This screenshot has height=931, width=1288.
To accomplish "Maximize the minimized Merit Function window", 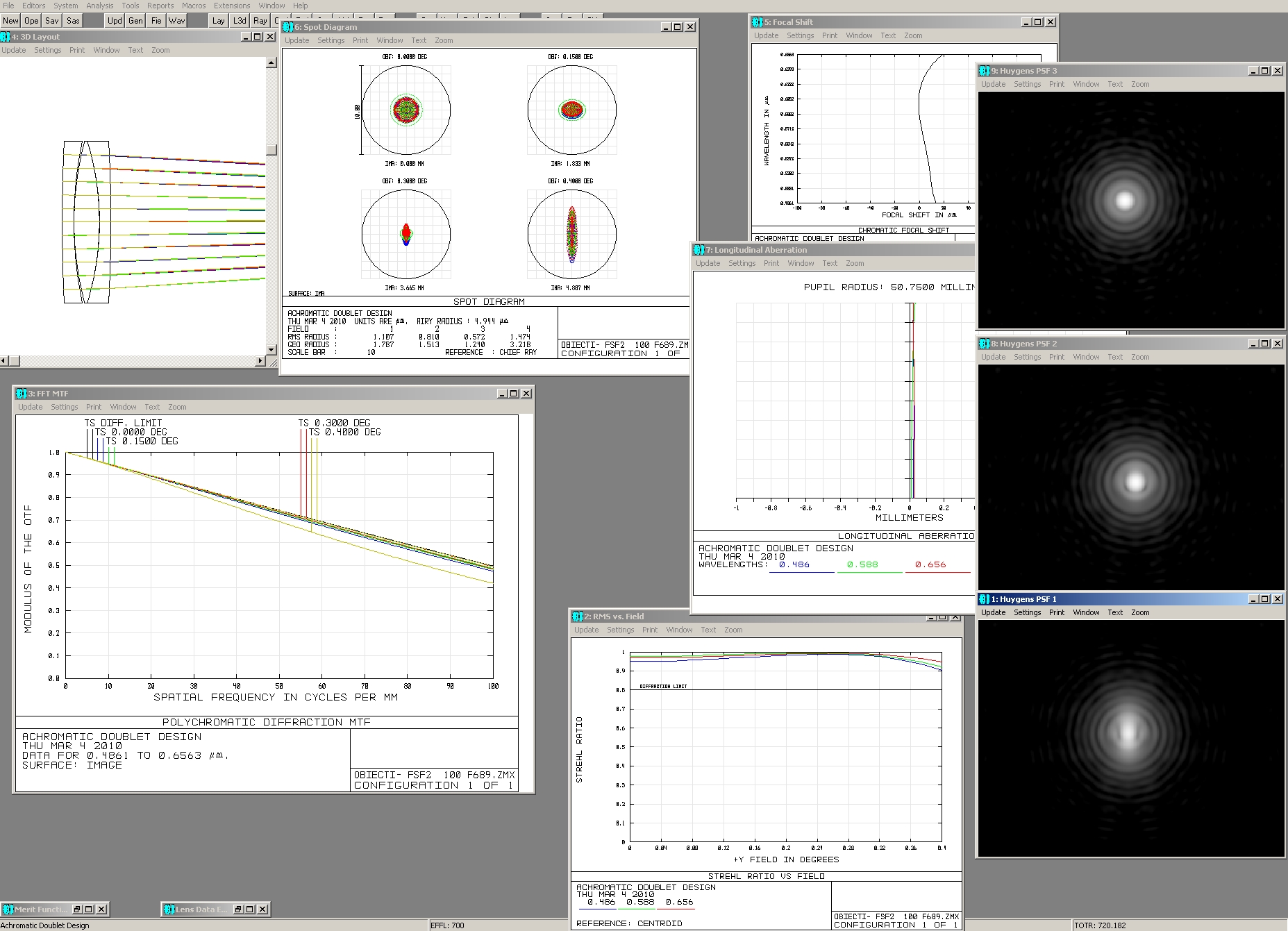I will pyautogui.click(x=90, y=909).
